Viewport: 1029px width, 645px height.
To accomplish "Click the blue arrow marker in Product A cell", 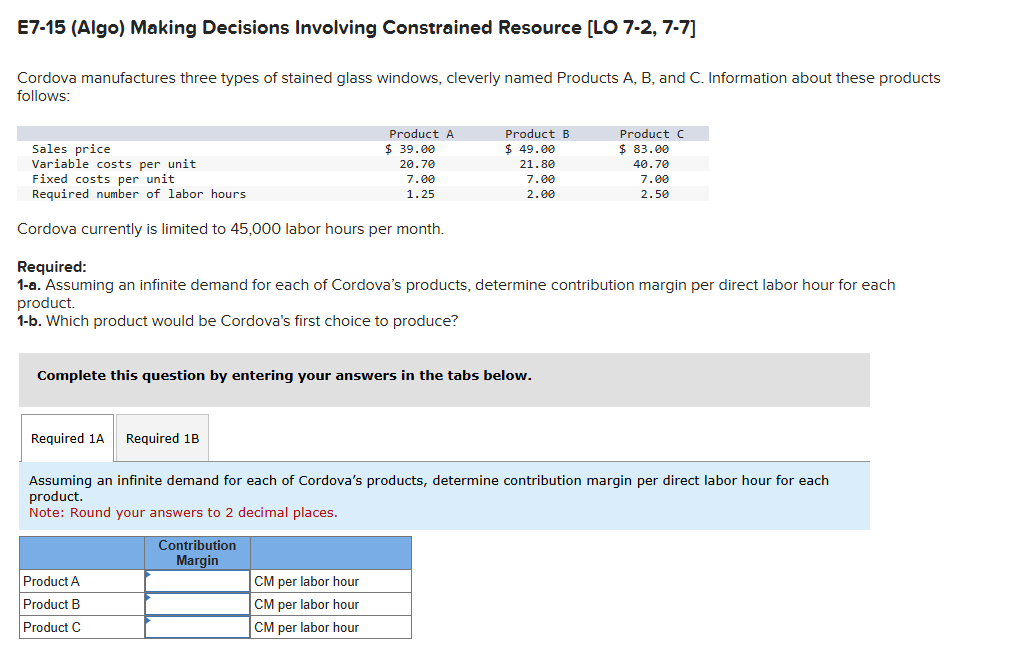I will coord(150,575).
